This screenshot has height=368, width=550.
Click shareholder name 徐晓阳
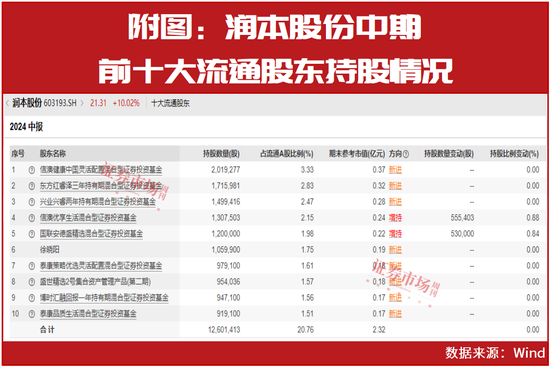[x=49, y=250]
